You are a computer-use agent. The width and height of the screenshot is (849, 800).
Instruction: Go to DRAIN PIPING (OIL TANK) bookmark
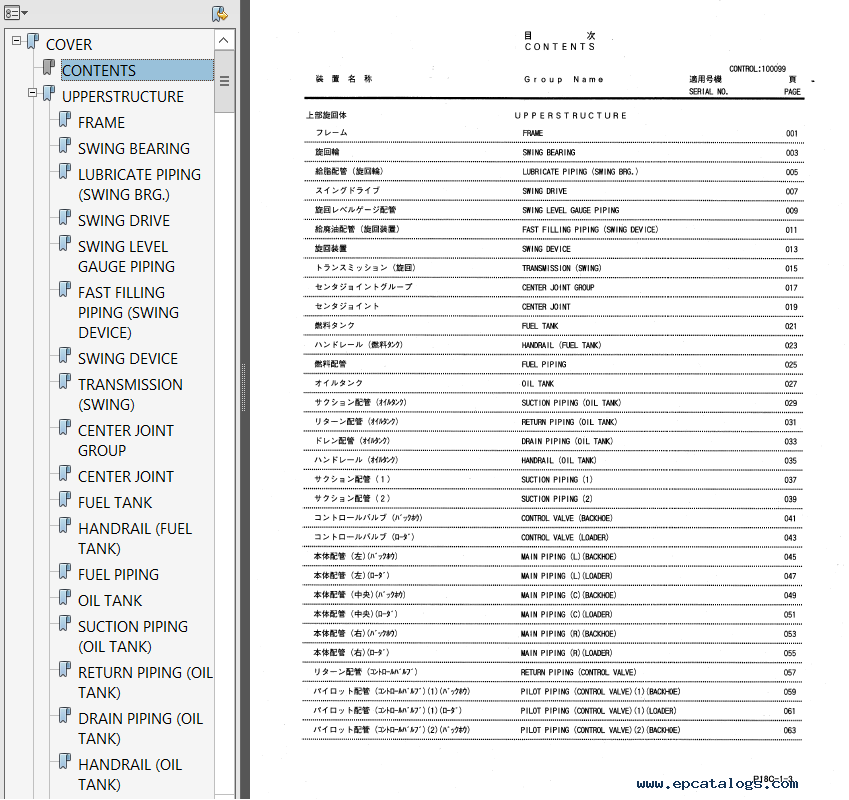tap(140, 729)
